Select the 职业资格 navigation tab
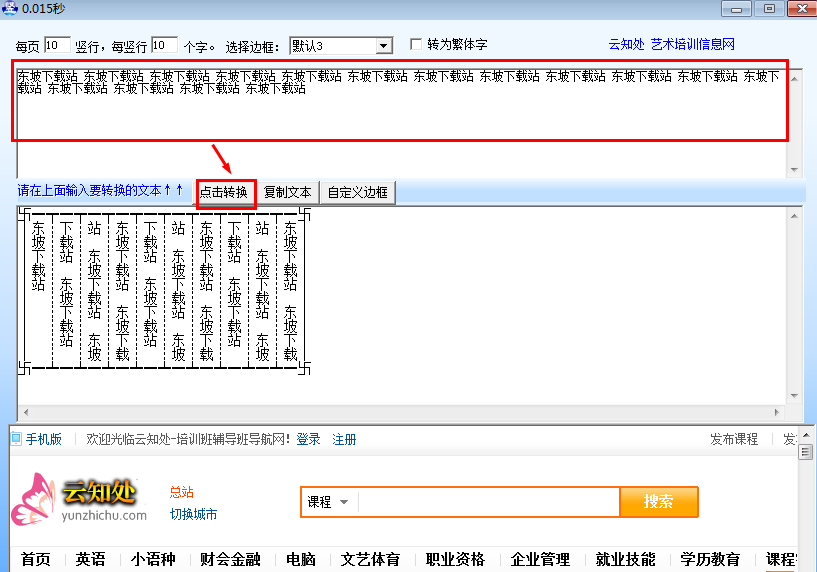Viewport: 817px width, 572px height. 455,559
